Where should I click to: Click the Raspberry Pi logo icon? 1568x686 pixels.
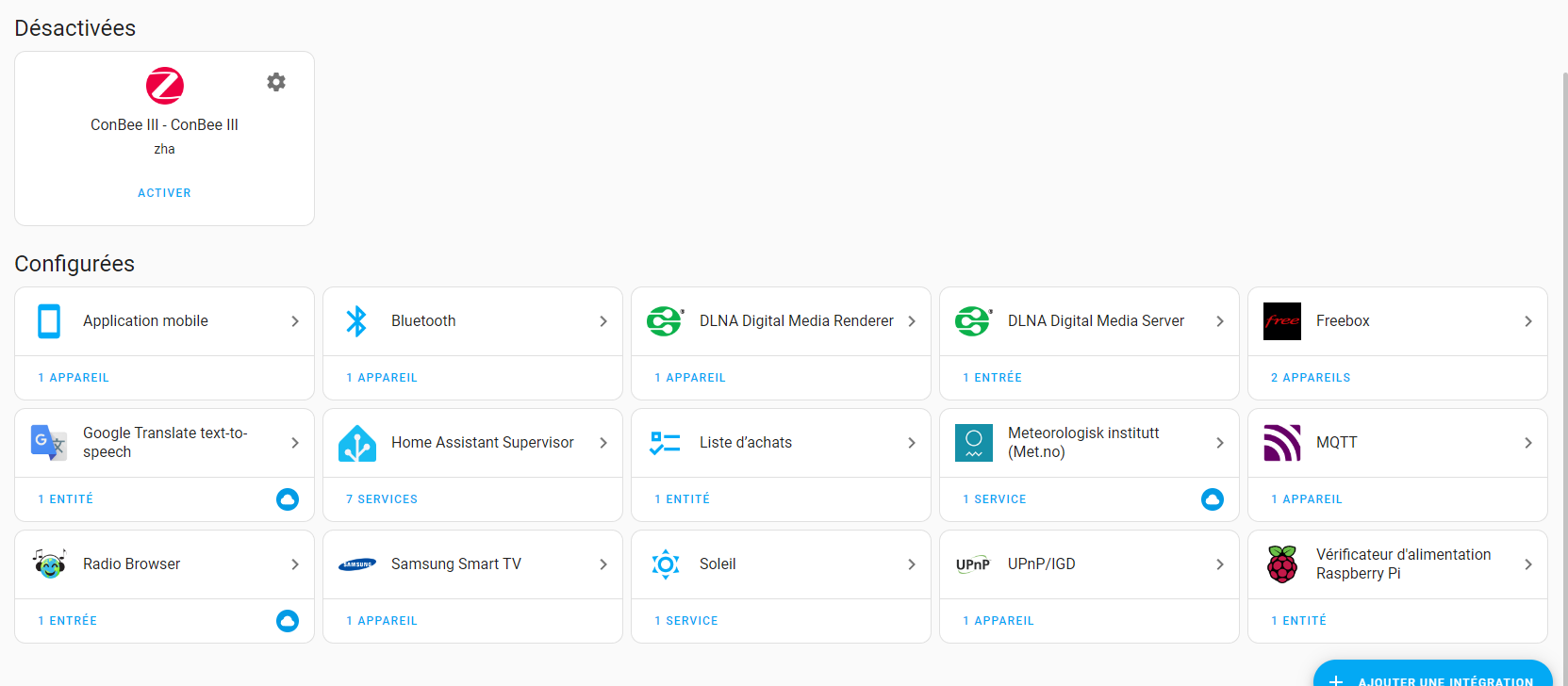(x=1281, y=564)
